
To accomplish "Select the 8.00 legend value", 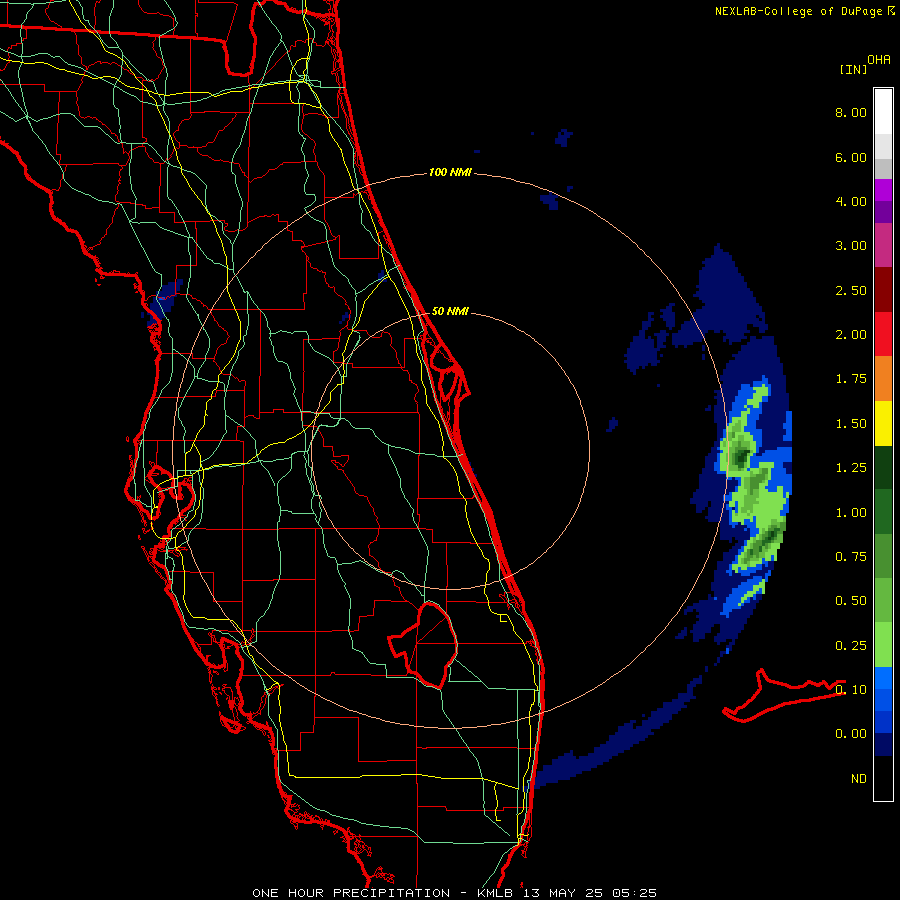I will [x=850, y=112].
